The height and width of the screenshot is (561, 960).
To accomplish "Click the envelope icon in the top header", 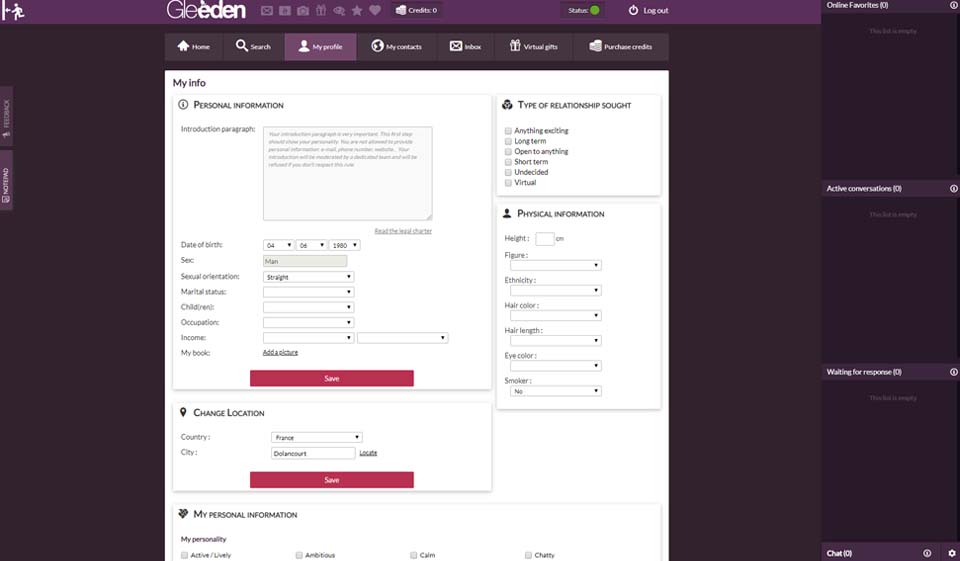I will [267, 11].
